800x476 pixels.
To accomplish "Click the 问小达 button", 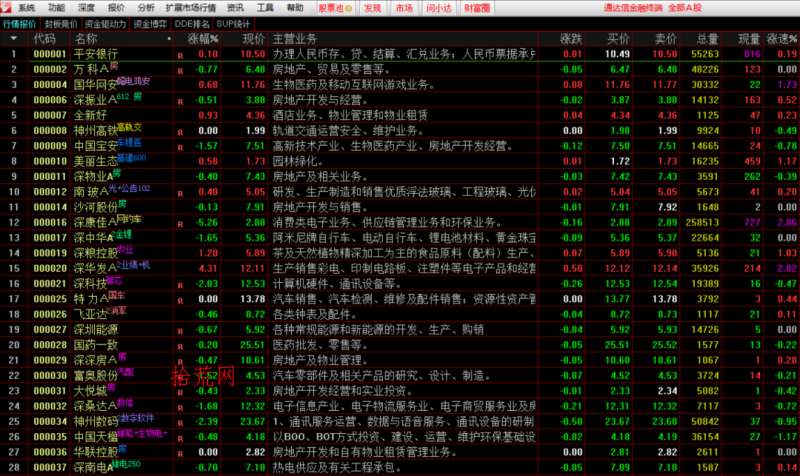I will tap(439, 8).
